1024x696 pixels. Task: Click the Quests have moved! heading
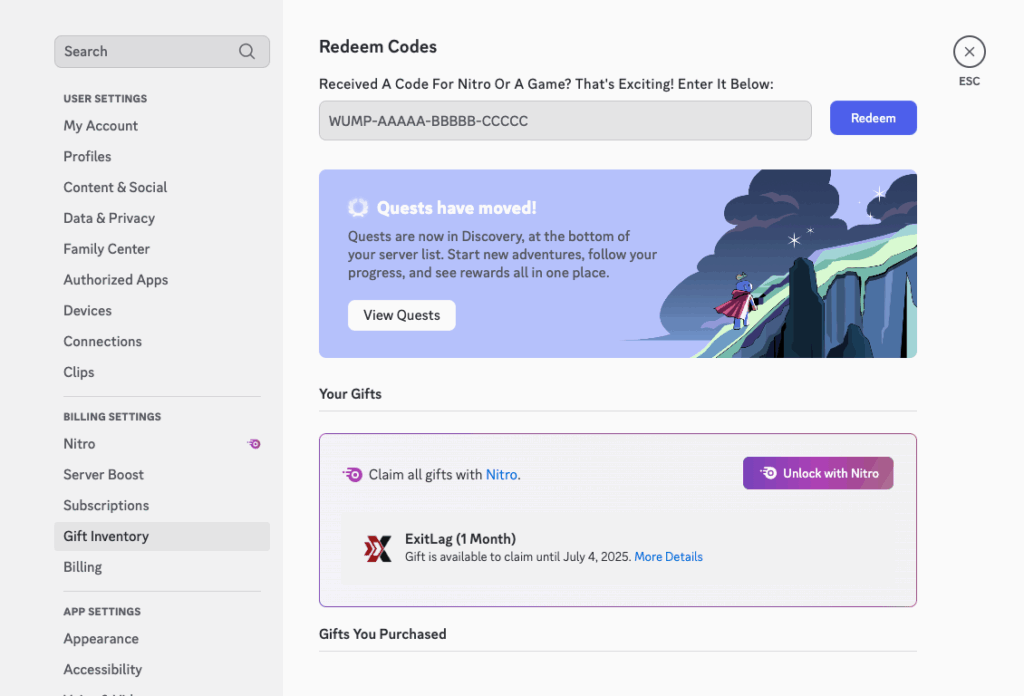click(x=456, y=208)
